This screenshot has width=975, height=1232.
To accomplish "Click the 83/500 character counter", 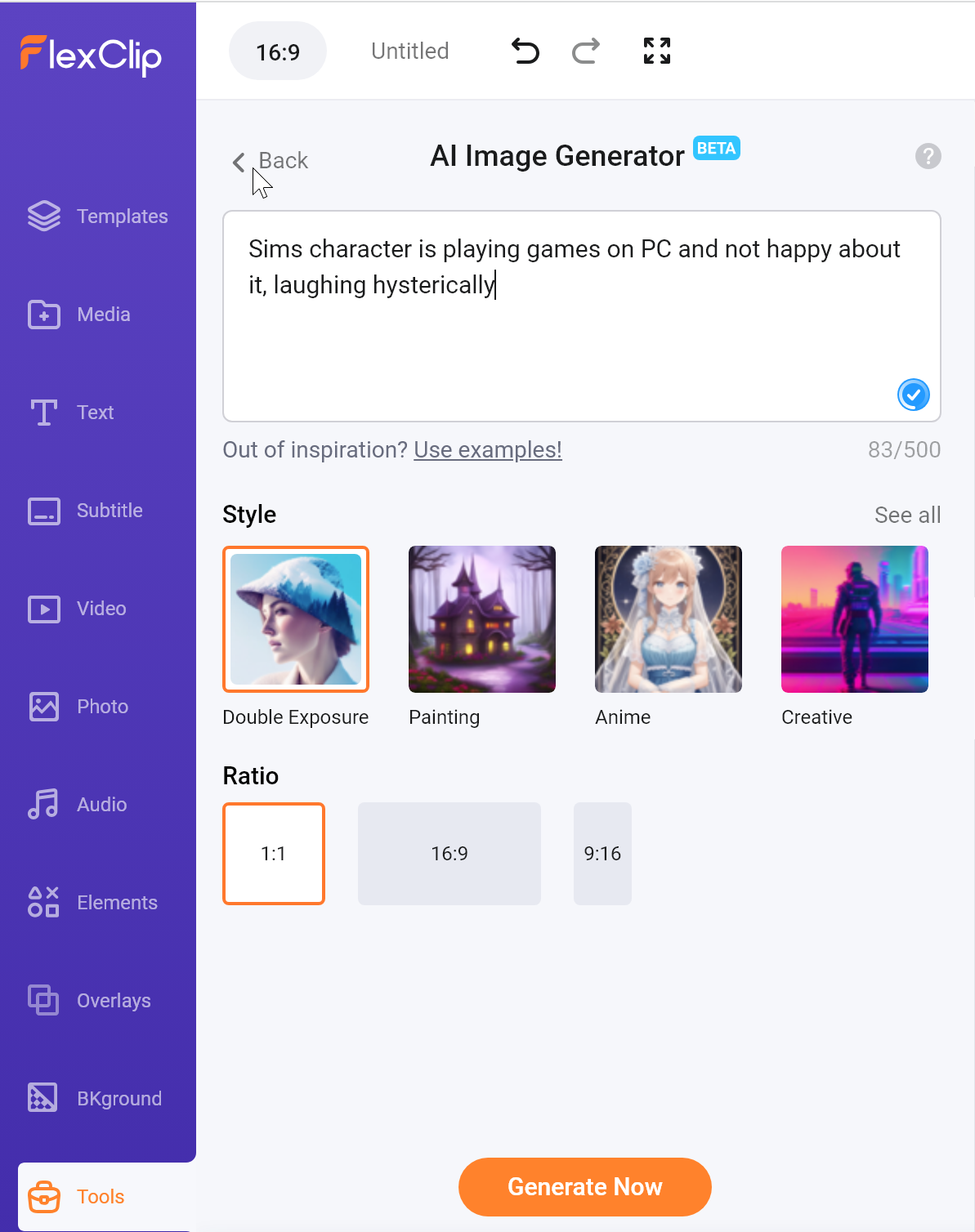I will [905, 450].
